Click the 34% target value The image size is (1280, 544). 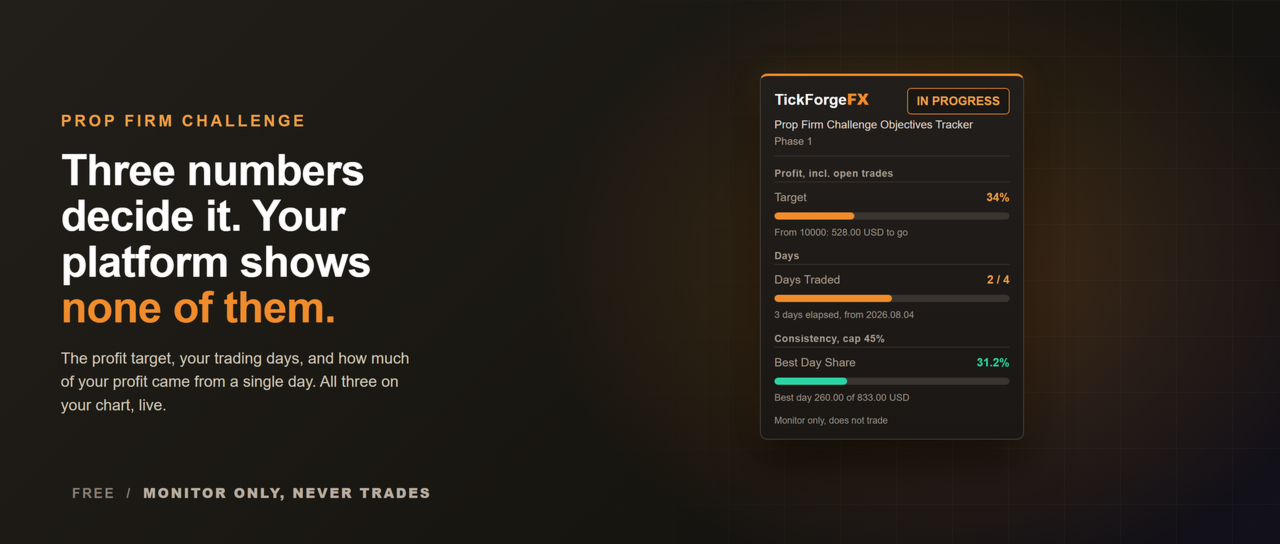tap(997, 198)
